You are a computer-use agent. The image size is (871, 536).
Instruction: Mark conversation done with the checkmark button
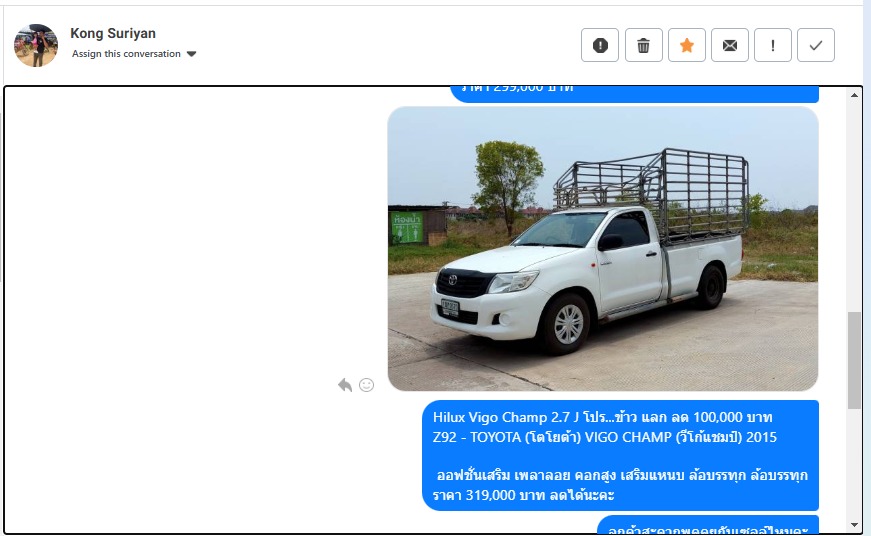coord(816,45)
